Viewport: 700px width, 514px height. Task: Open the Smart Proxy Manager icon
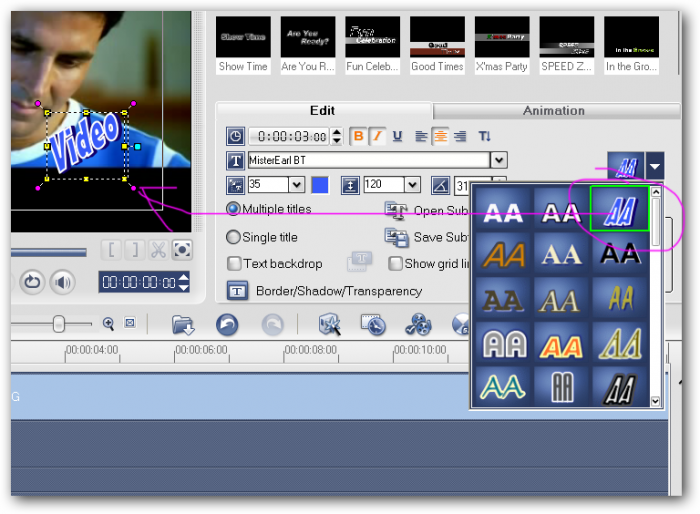click(329, 324)
